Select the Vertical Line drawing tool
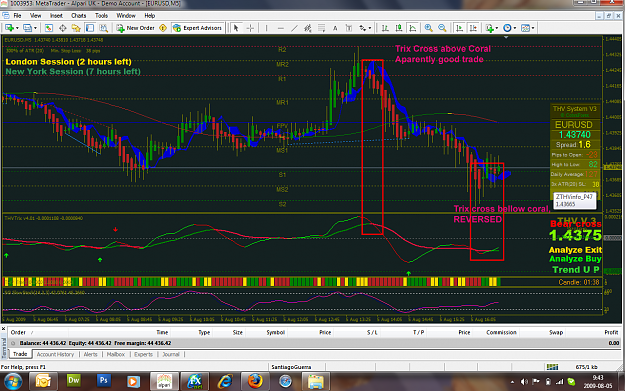 [266, 28]
